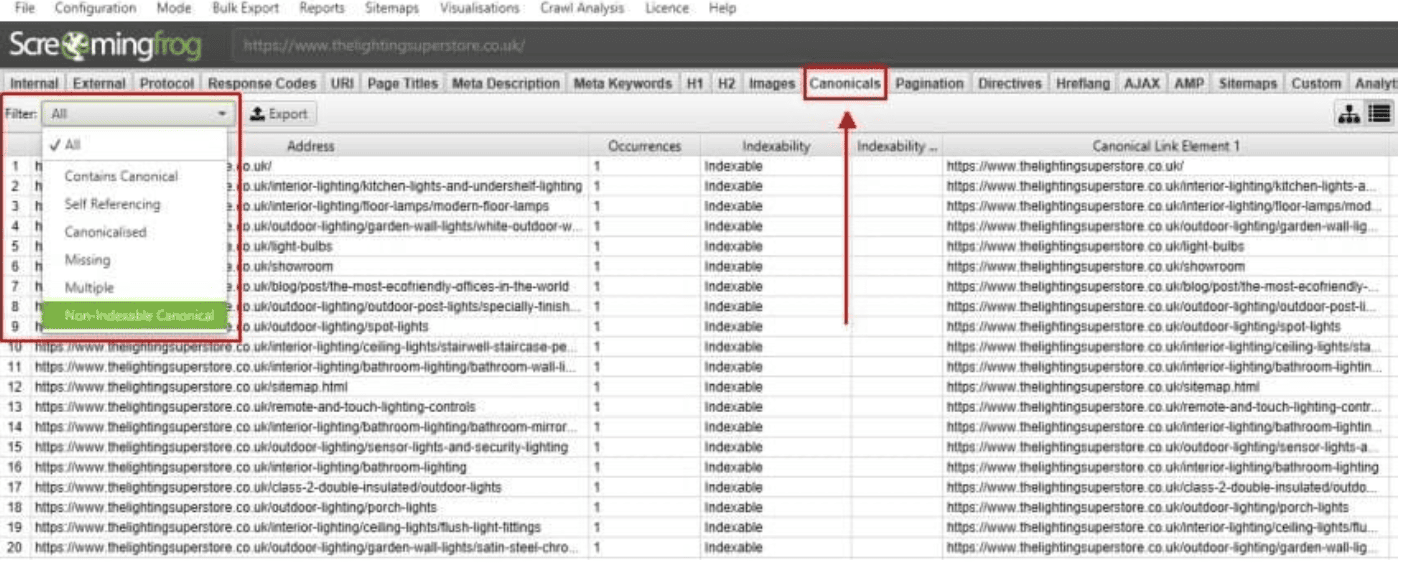Switch to the External tab
Image resolution: width=1408 pixels, height=586 pixels.
[x=99, y=84]
